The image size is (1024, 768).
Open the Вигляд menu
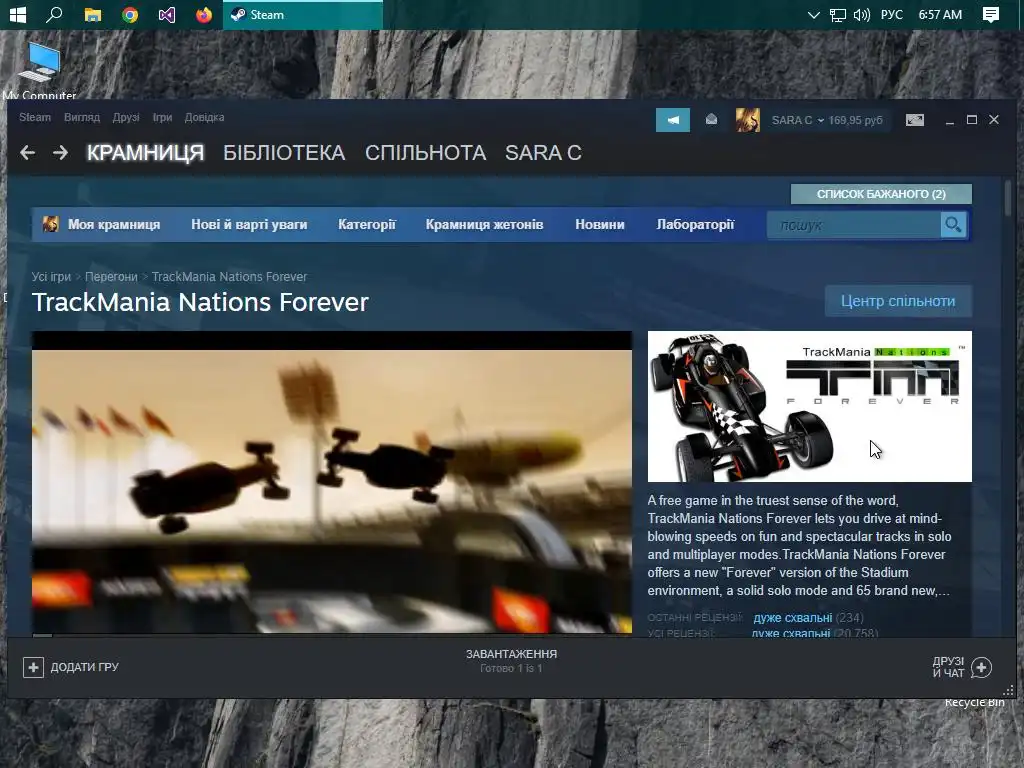pyautogui.click(x=82, y=118)
